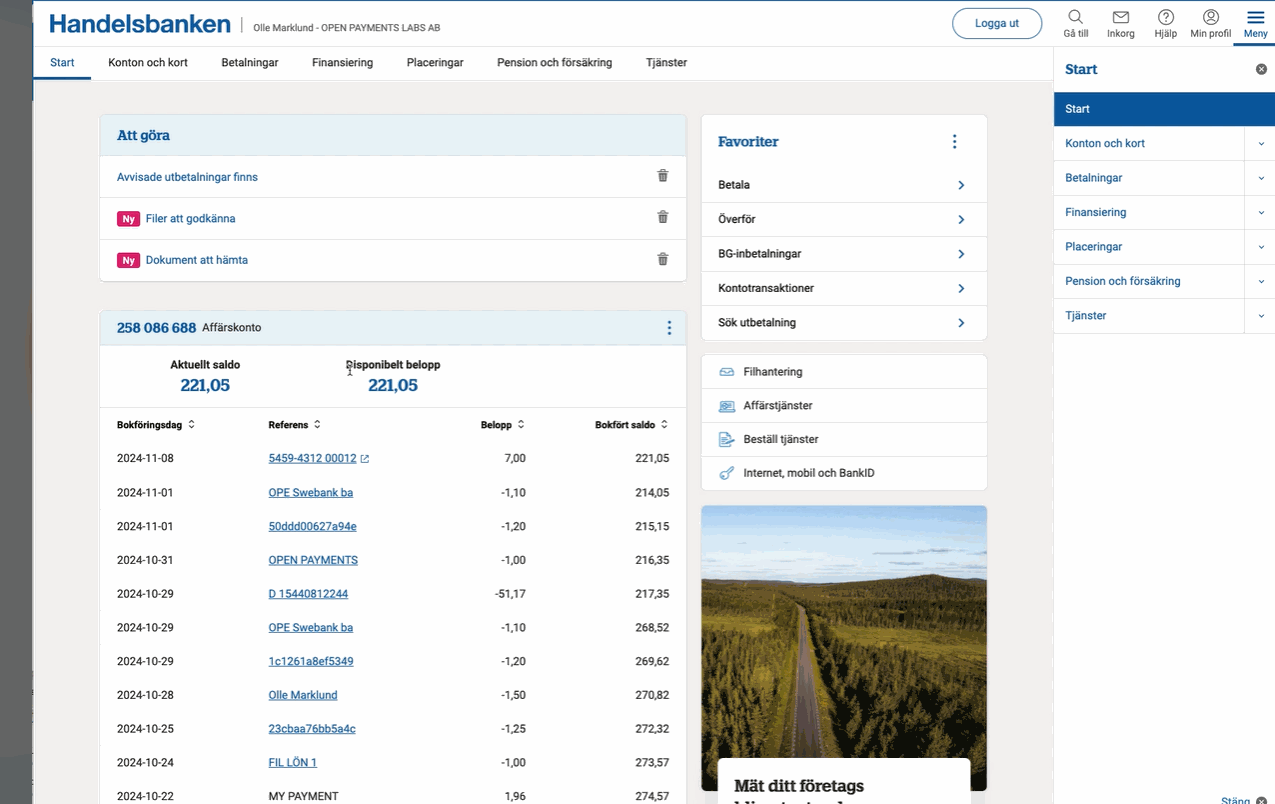Expand Placeringar in side menu

(1261, 247)
